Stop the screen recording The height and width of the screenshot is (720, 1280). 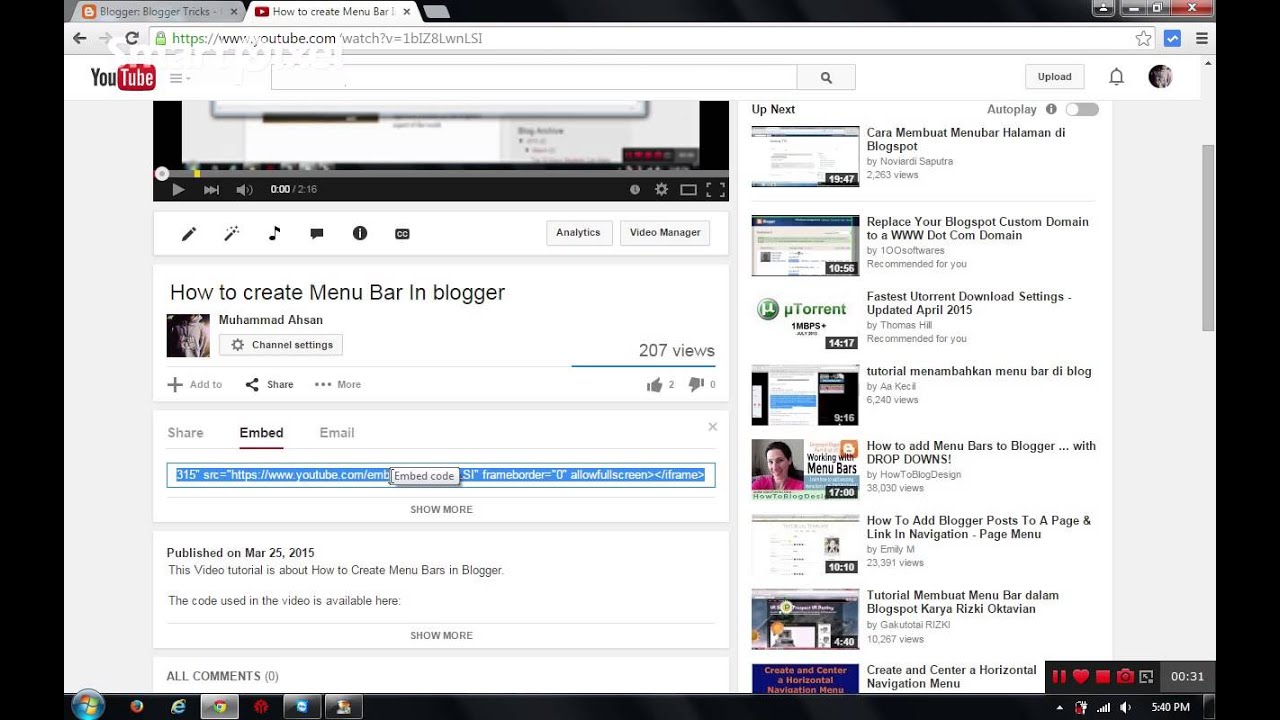1103,677
